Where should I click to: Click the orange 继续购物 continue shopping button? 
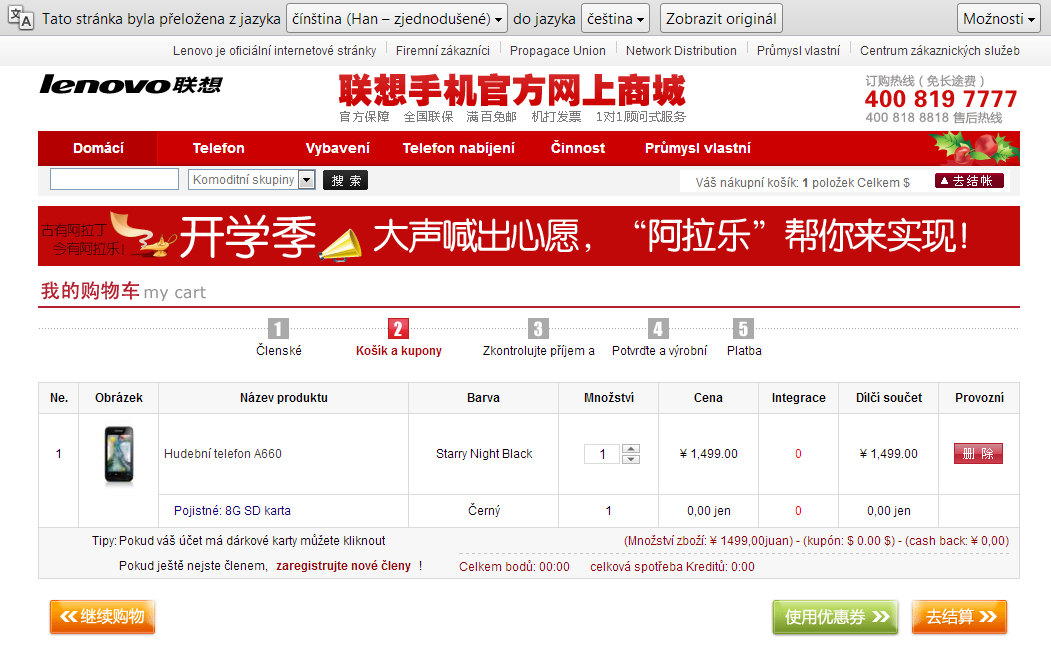point(103,617)
